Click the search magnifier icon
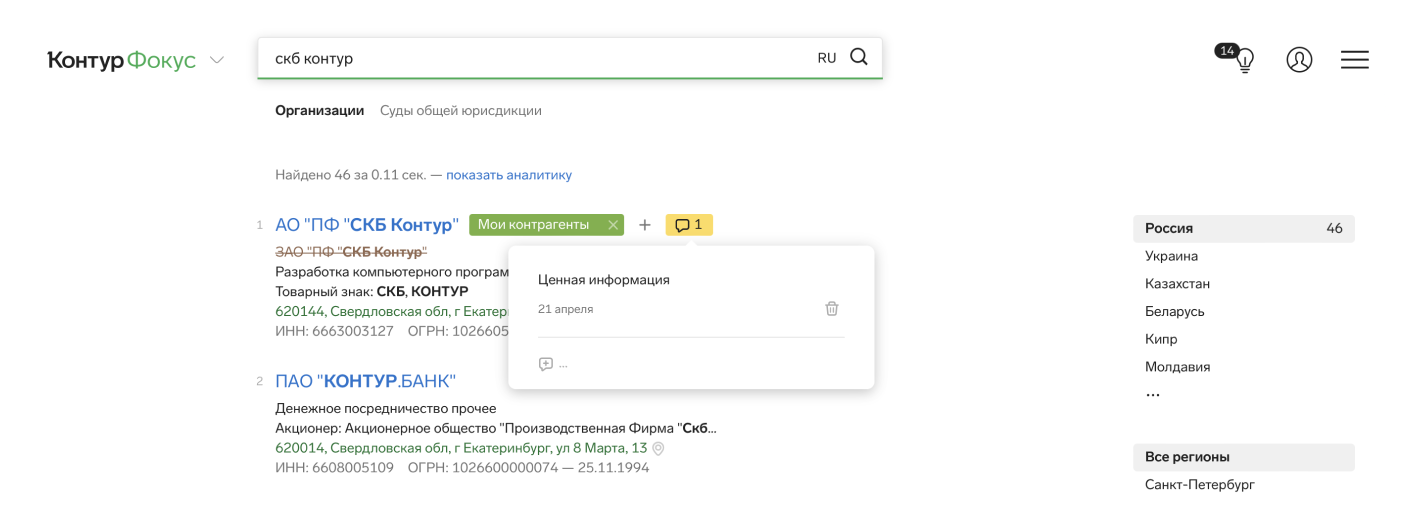This screenshot has width=1418, height=512. pos(858,57)
